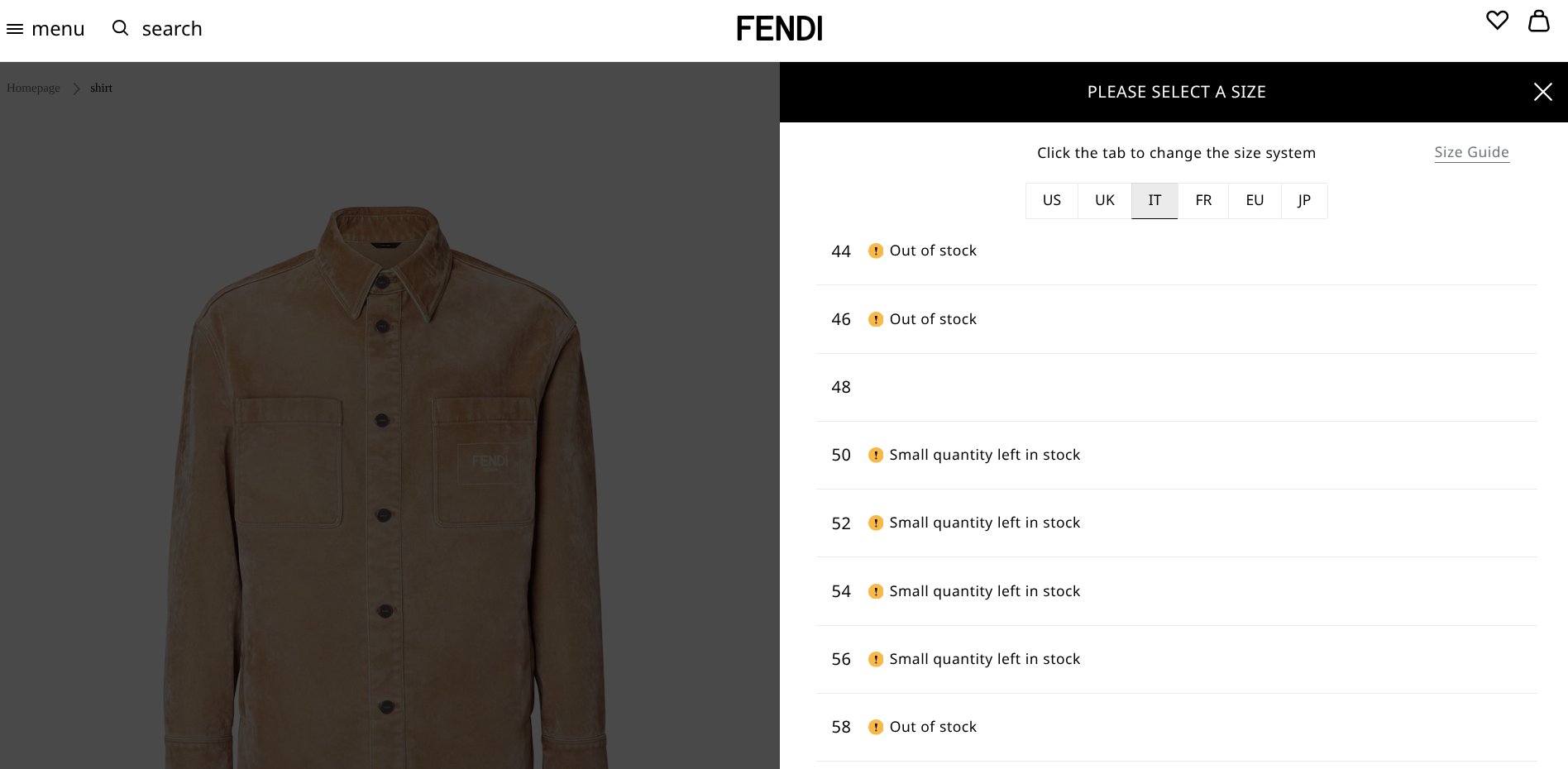This screenshot has height=769, width=1568.
Task: Open the wishlist heart icon
Action: 1497,21
